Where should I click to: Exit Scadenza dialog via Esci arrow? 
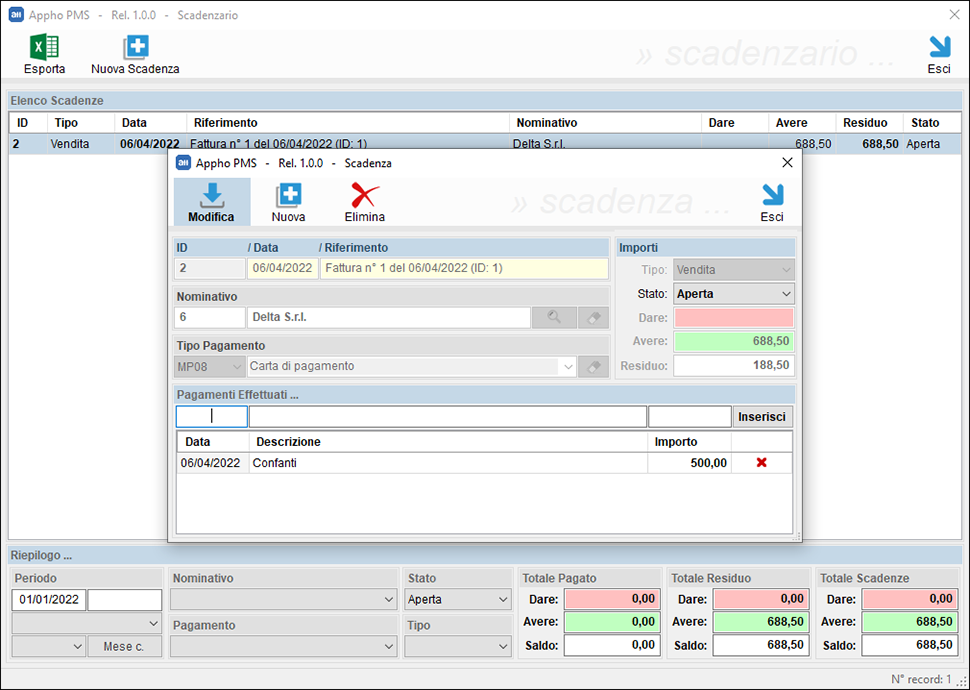[772, 202]
